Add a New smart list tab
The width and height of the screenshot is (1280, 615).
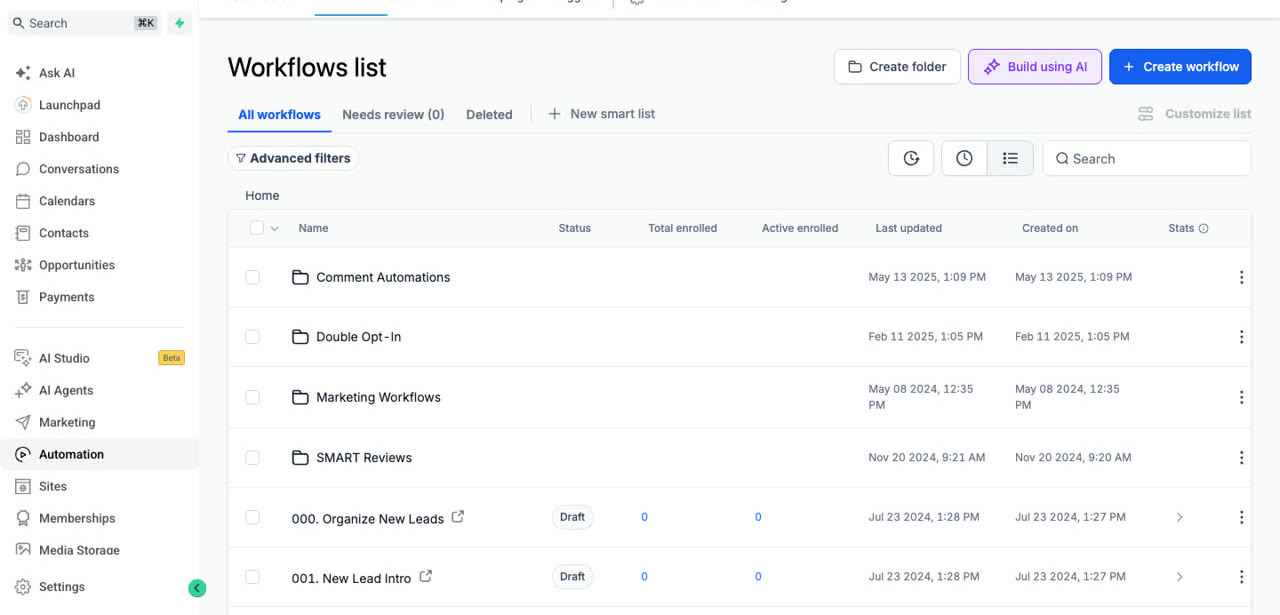point(602,114)
